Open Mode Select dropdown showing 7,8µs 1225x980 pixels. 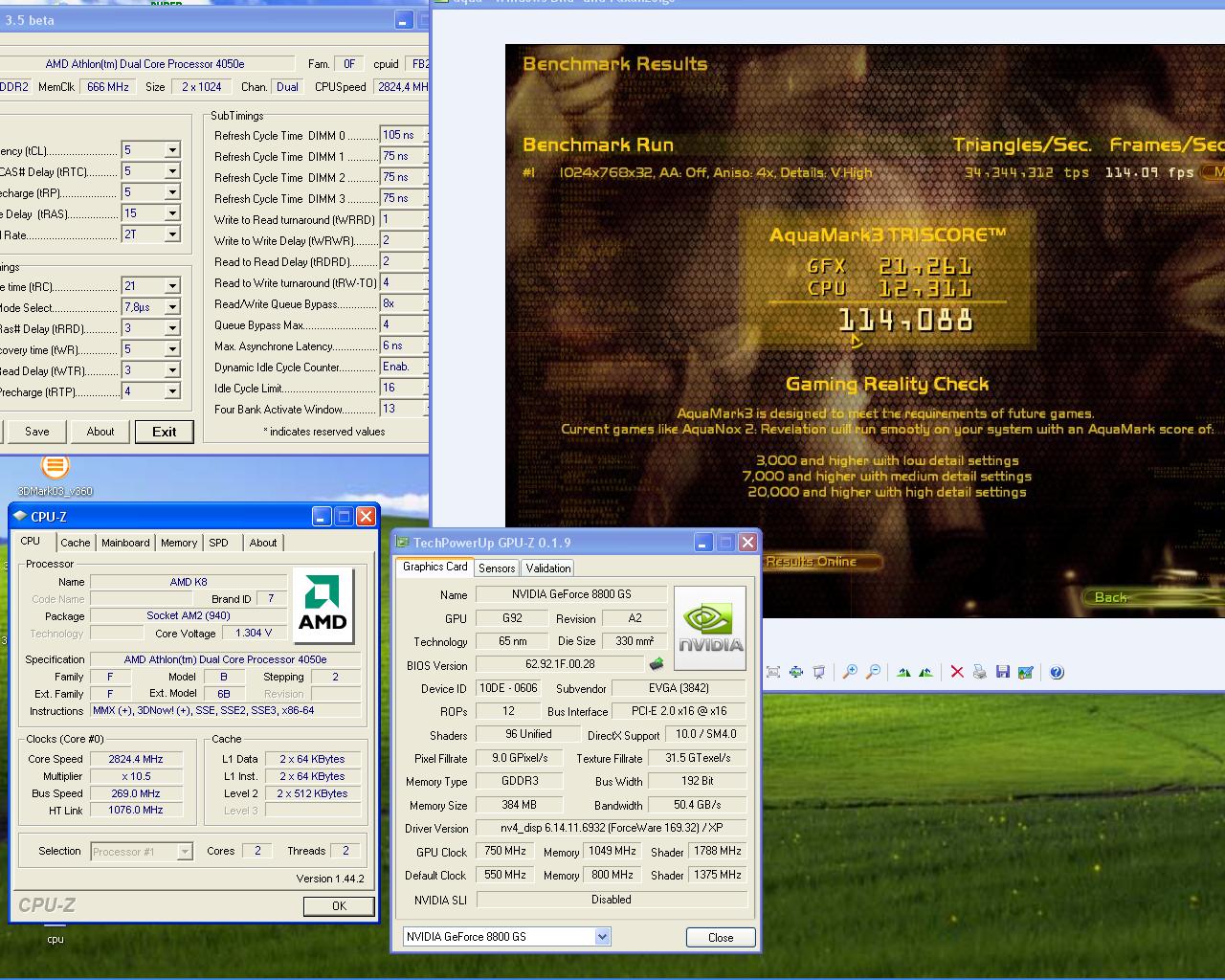click(x=172, y=307)
